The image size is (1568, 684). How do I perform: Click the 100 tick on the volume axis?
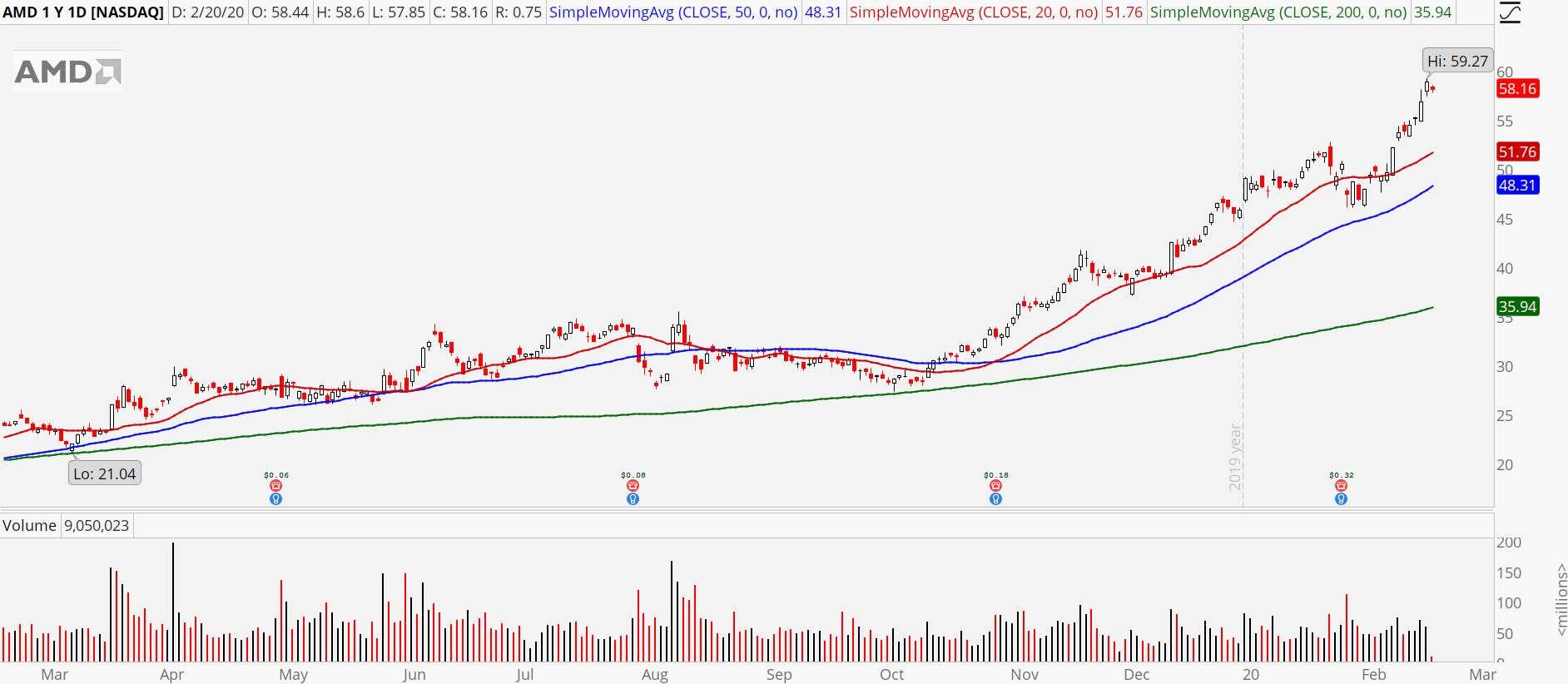[1509, 603]
